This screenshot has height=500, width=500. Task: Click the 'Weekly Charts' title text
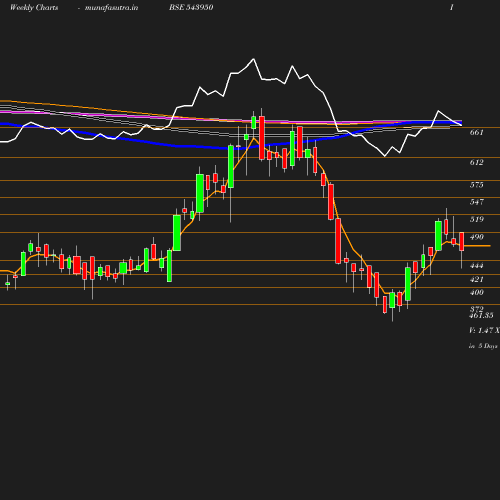(x=34, y=7)
